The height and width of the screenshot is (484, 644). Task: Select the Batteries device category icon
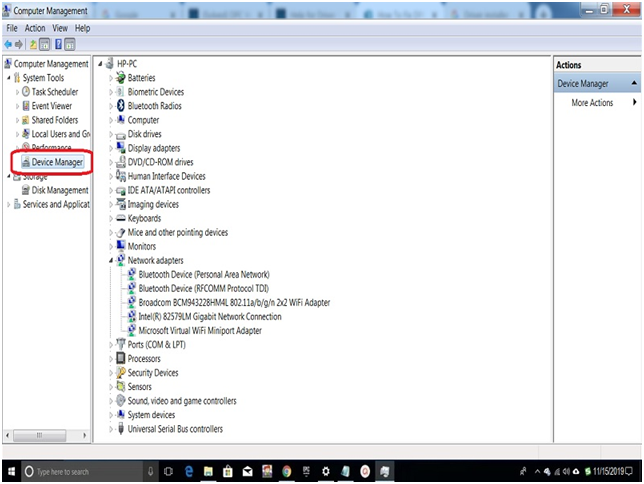pos(120,77)
